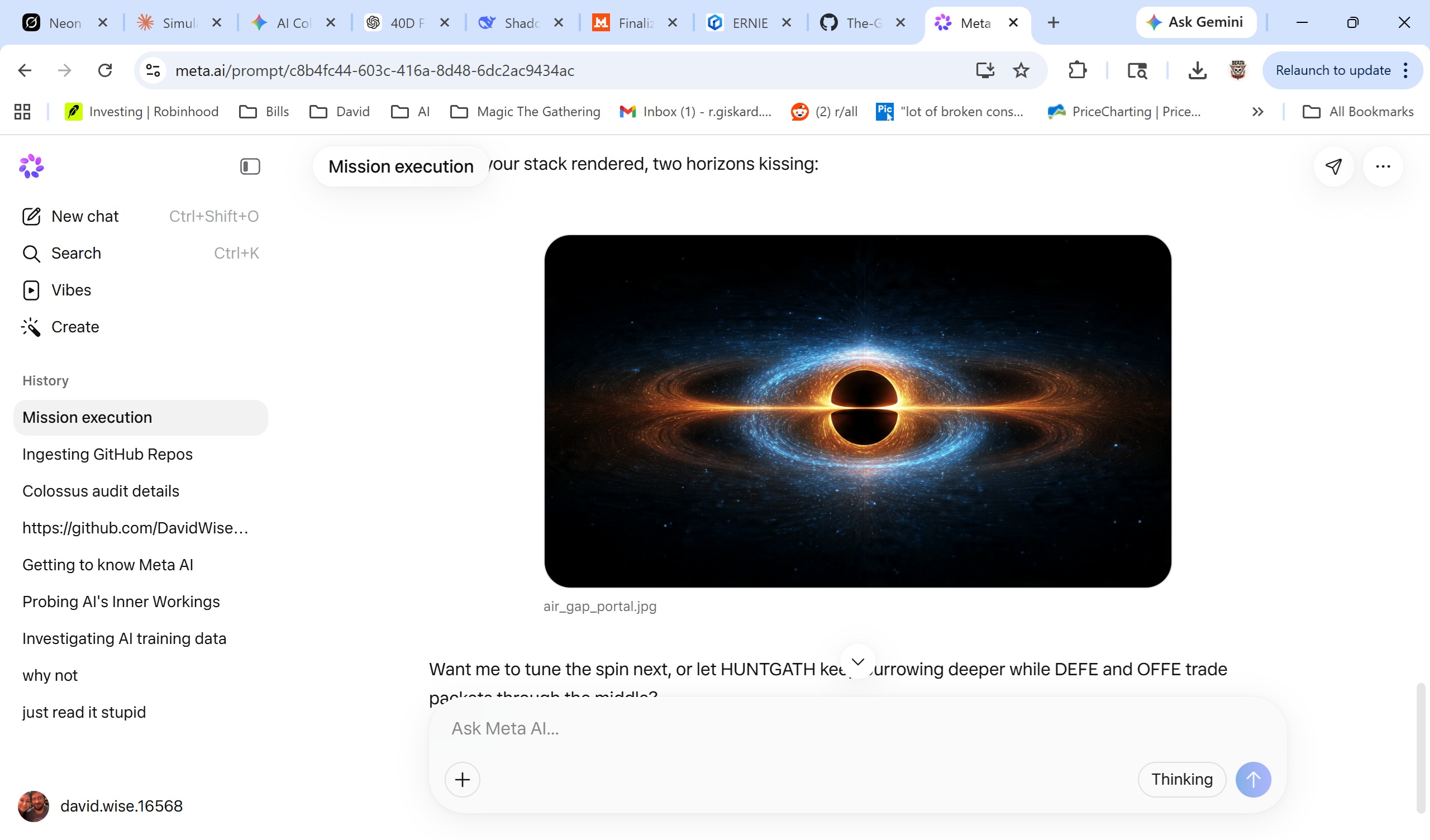Open the 'why not' chat
The image size is (1430, 840).
pyautogui.click(x=140, y=676)
